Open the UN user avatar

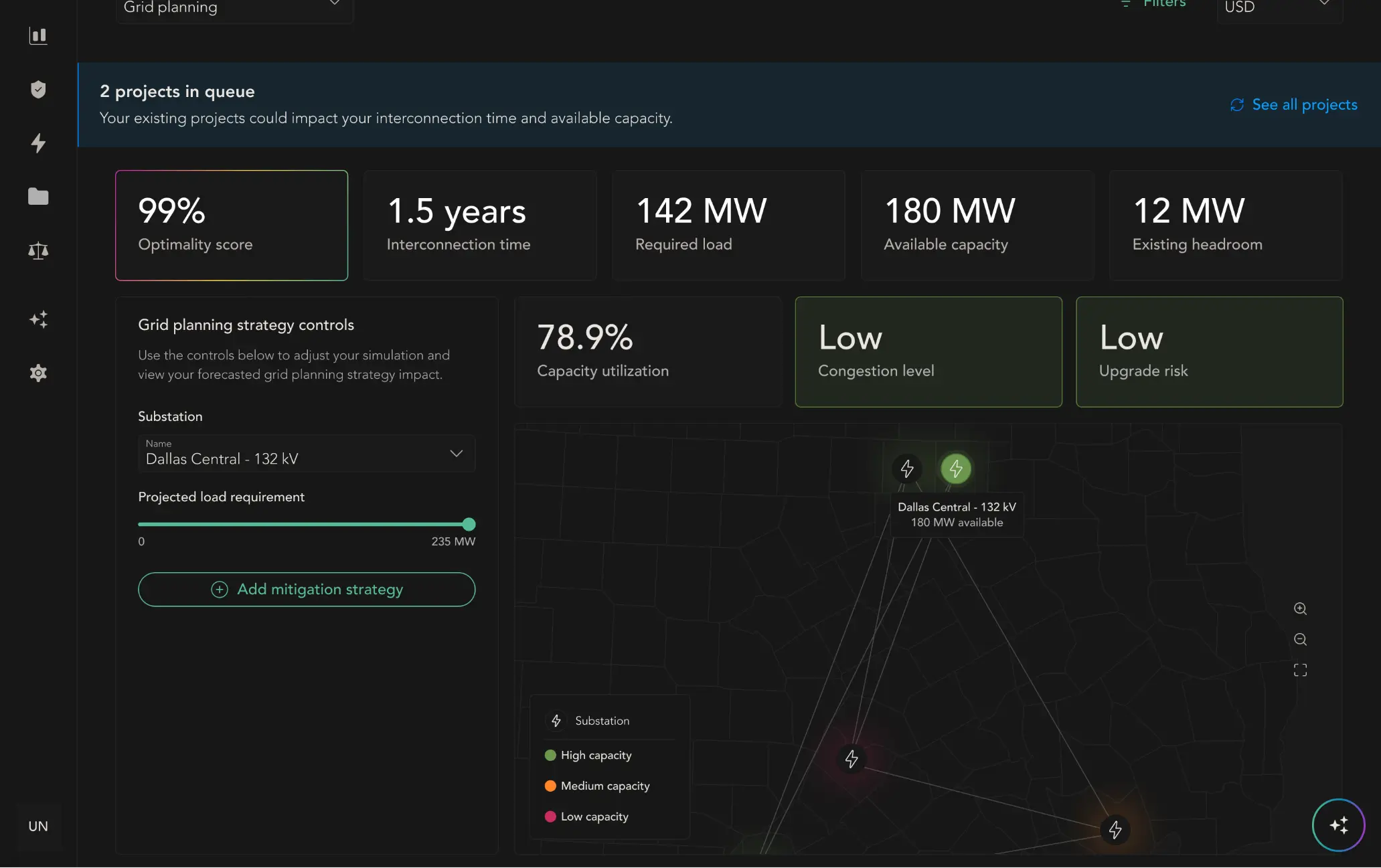pyautogui.click(x=38, y=826)
